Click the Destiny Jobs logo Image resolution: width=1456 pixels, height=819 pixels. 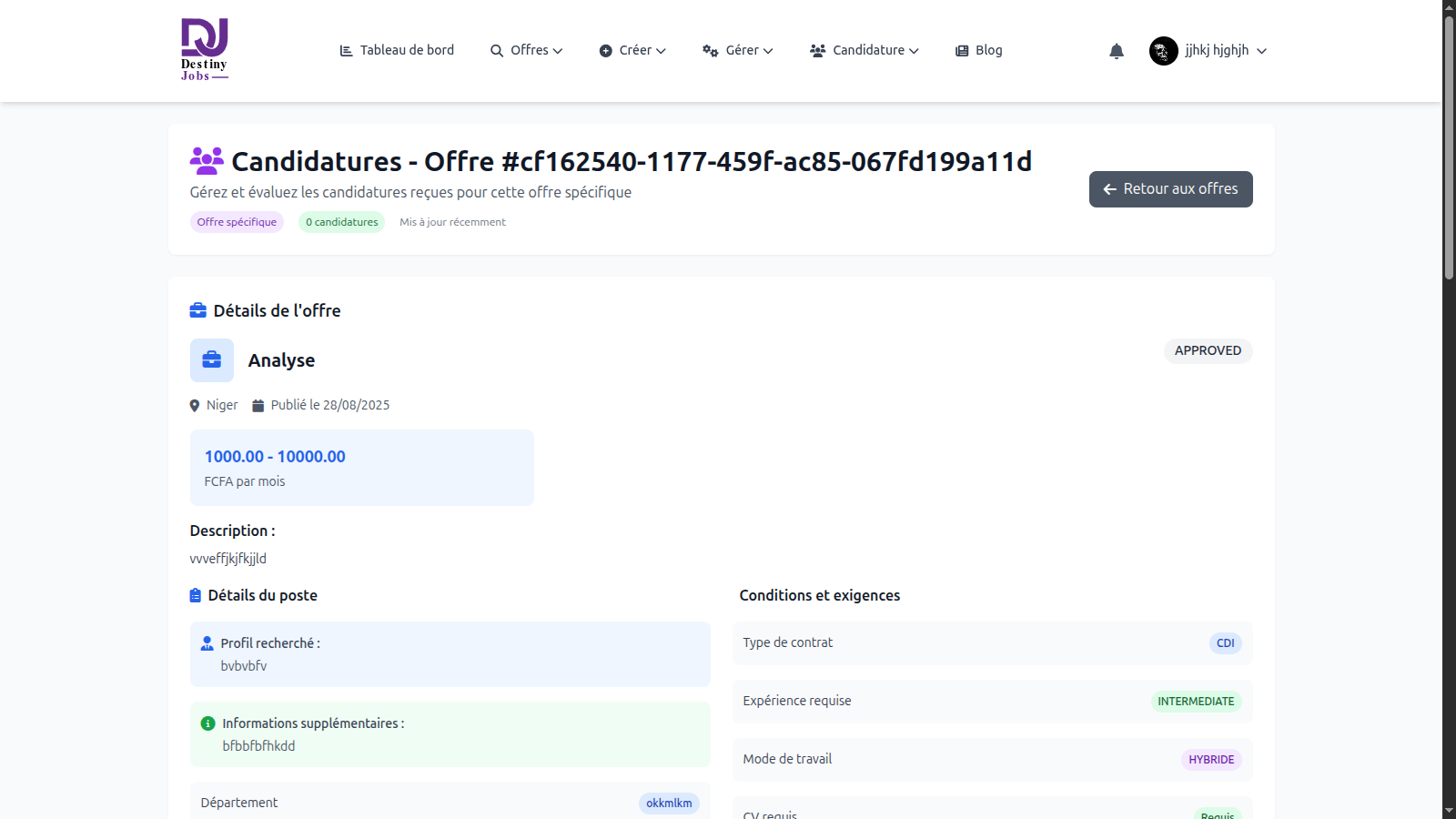[x=205, y=50]
